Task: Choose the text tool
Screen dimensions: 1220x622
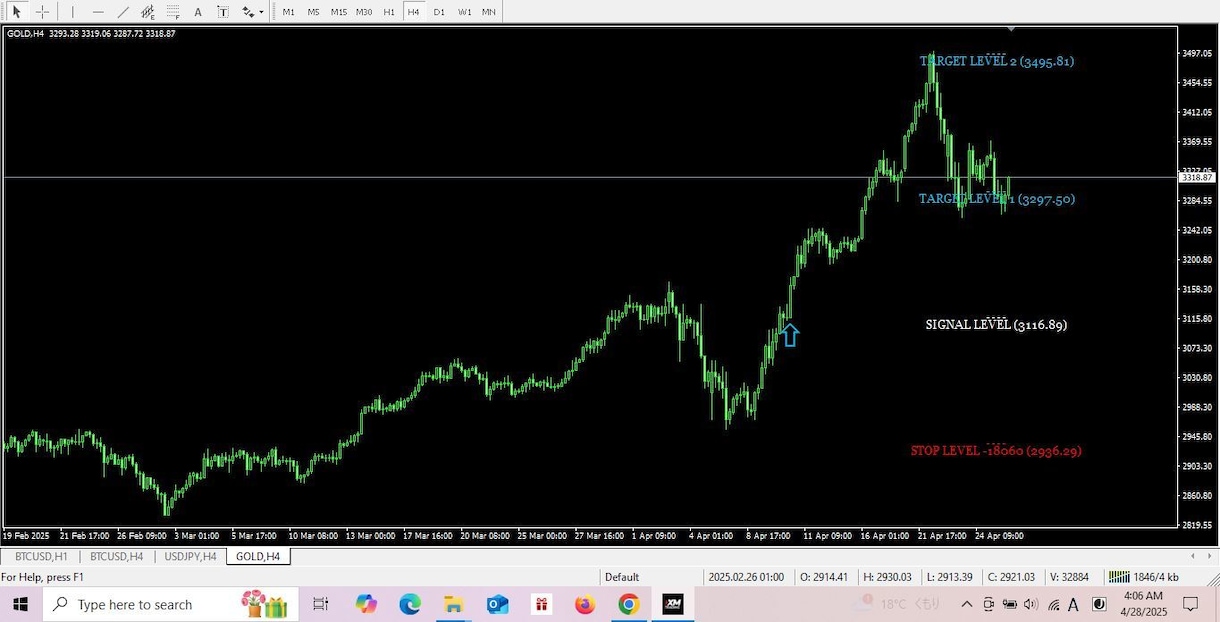Action: coord(198,12)
